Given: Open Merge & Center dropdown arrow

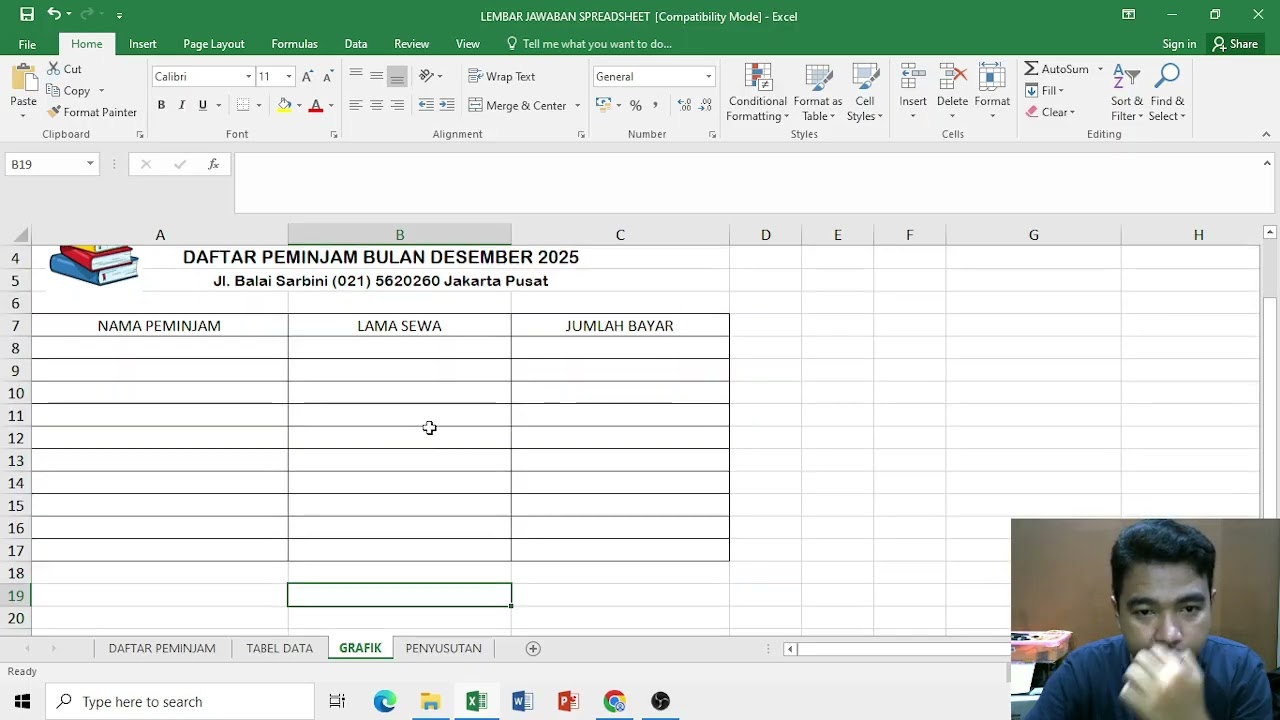Looking at the screenshot, I should pos(577,106).
